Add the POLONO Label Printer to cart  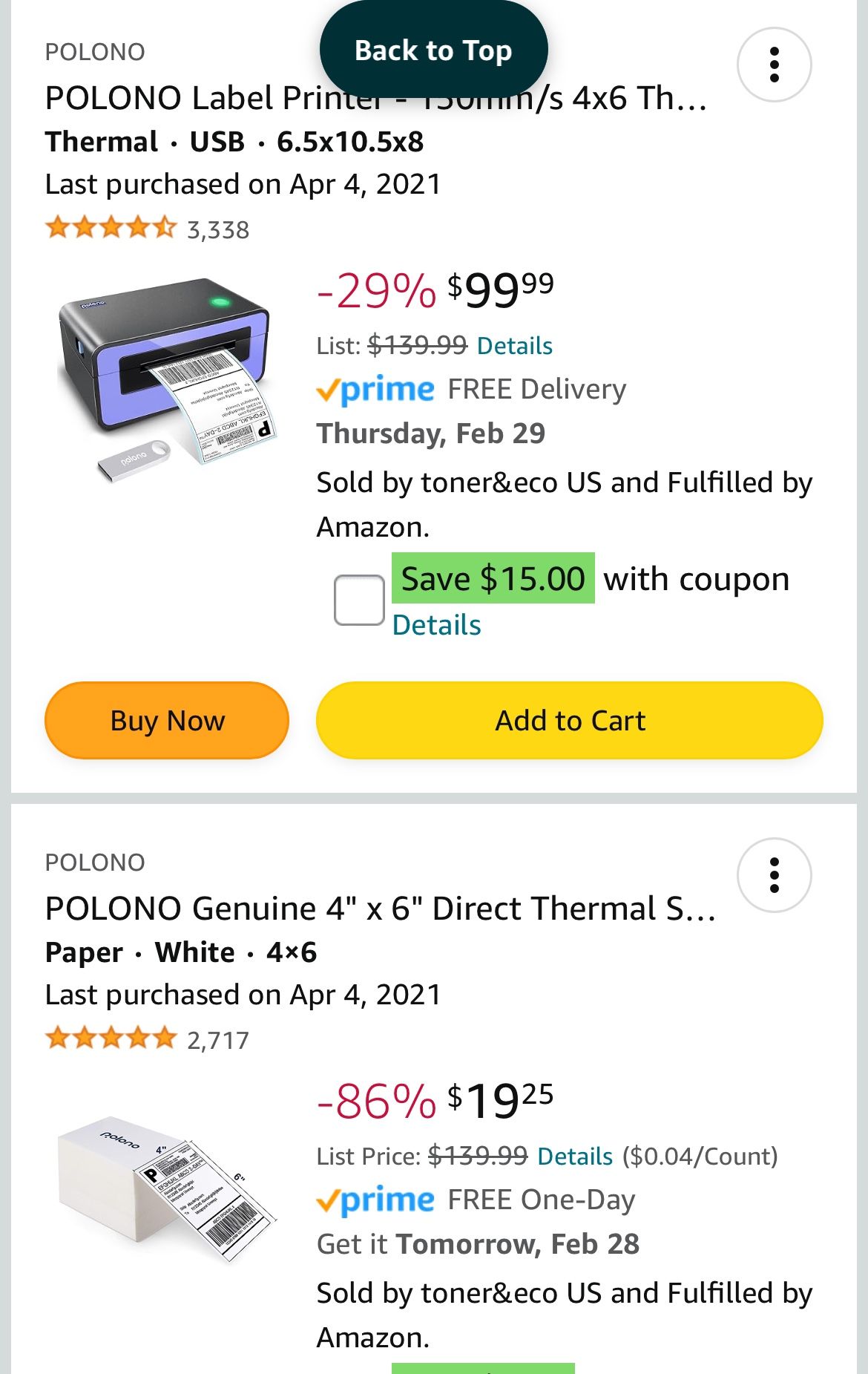tap(569, 720)
